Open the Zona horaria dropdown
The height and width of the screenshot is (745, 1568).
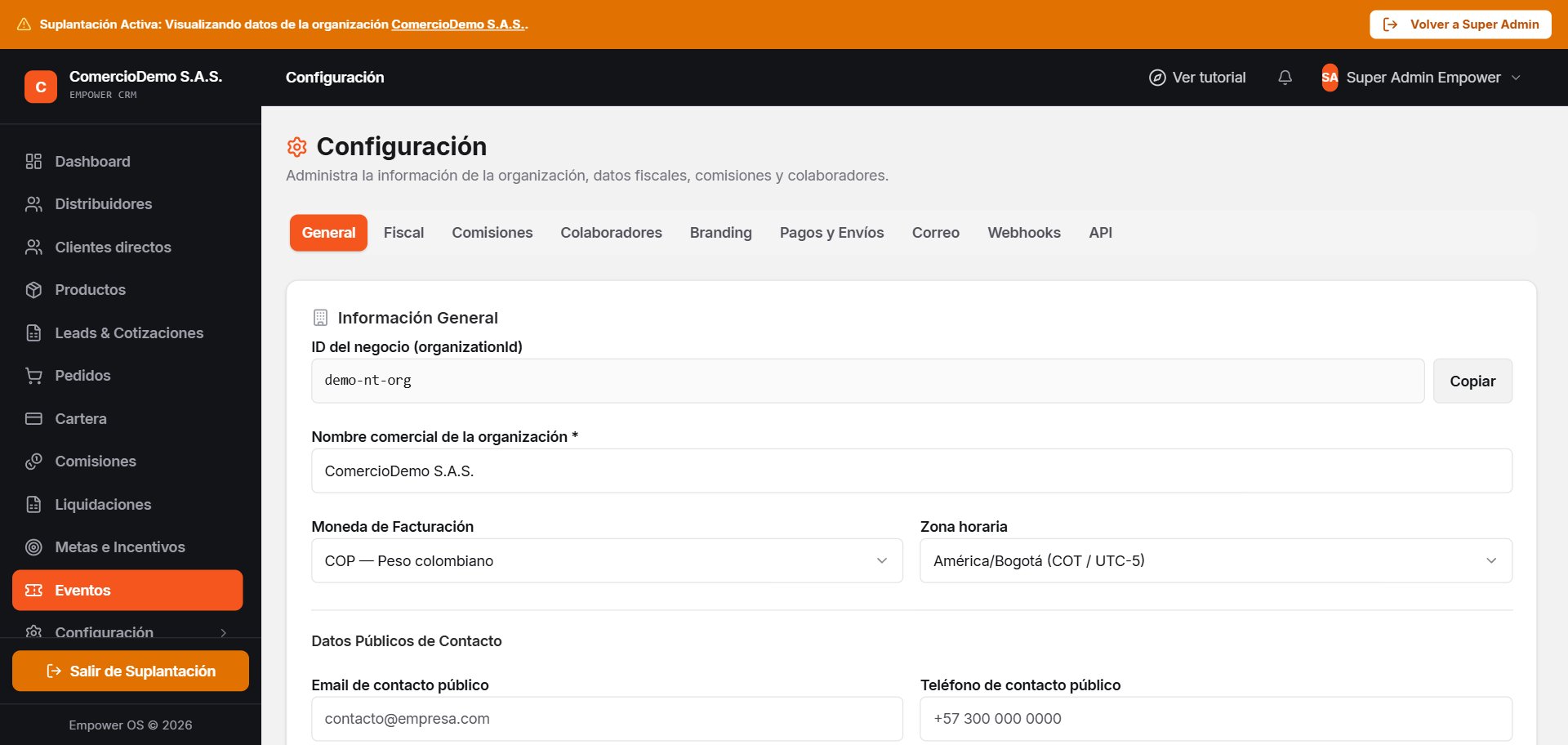click(1216, 561)
